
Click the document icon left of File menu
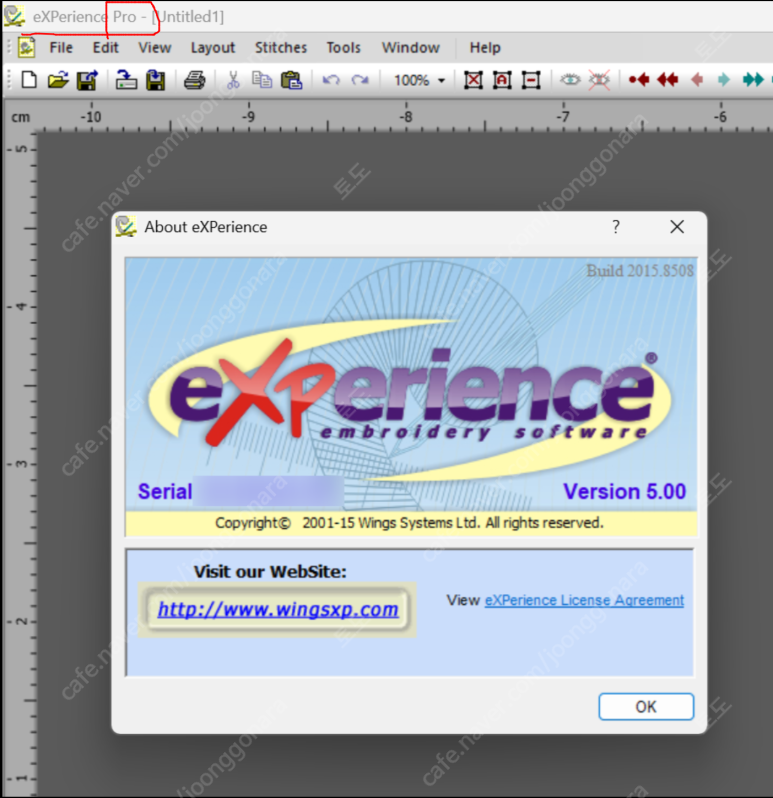coord(26,47)
